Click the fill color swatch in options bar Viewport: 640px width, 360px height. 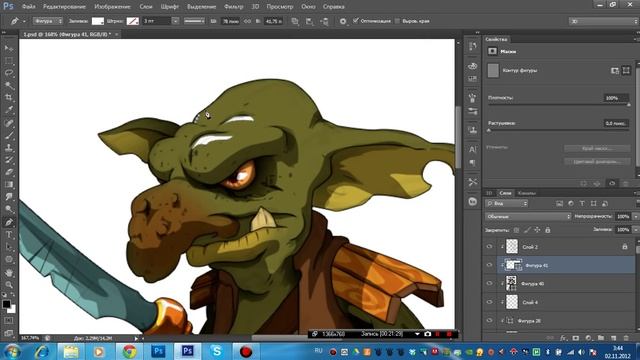coord(98,21)
